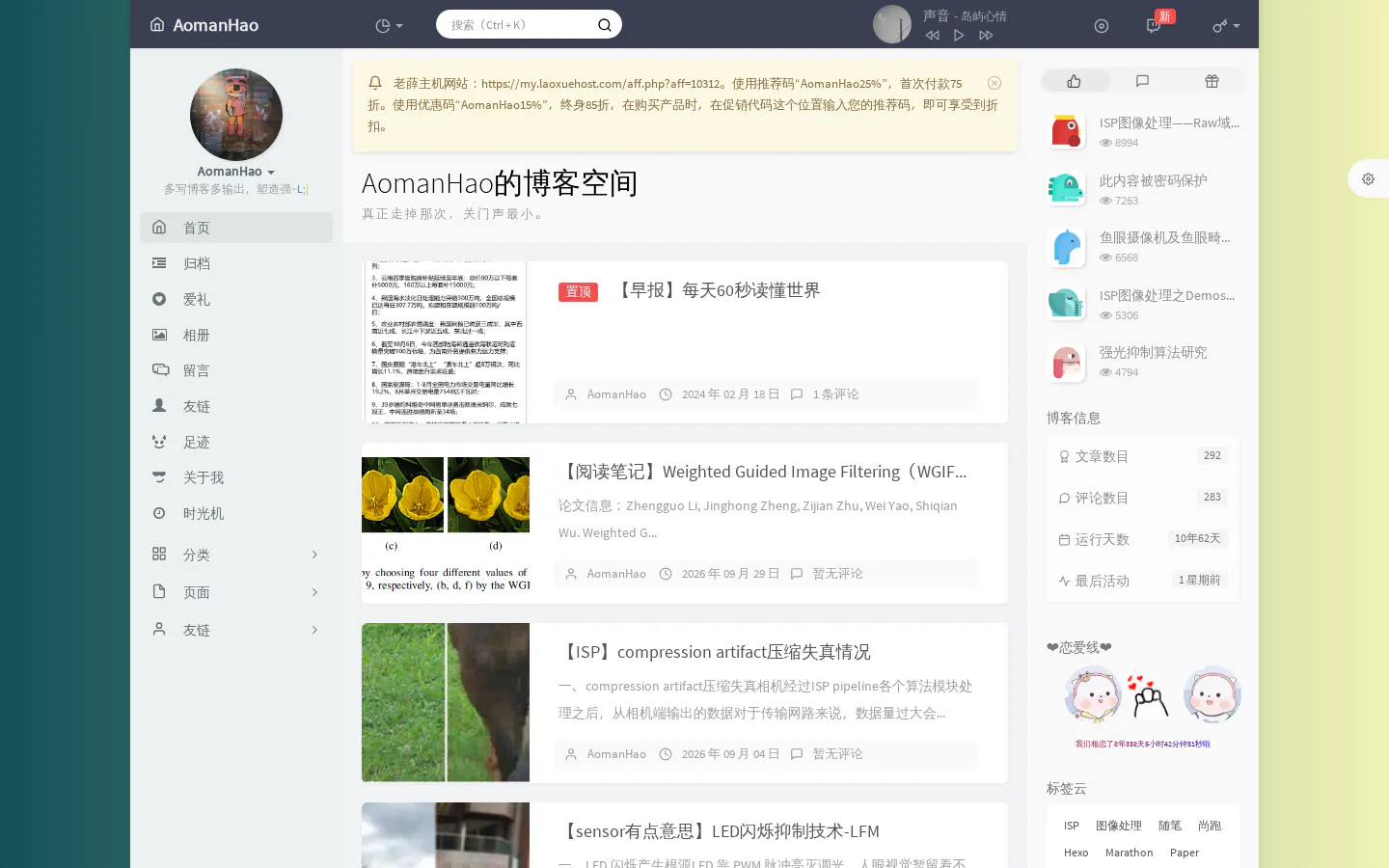This screenshot has height=868, width=1389.
Task: Click 1 条评论 on the 早报 post
Action: (835, 394)
